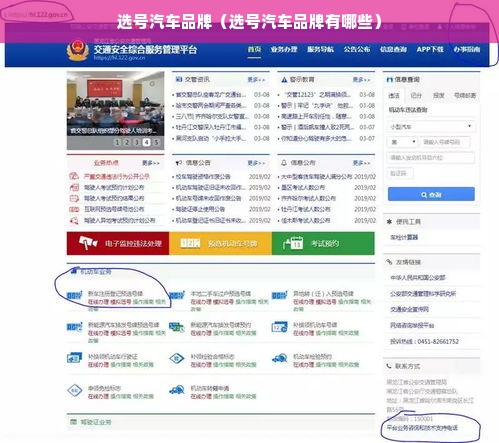Click 更多 link in 警示教育 panel
The width and height of the screenshot is (499, 443).
click(361, 80)
